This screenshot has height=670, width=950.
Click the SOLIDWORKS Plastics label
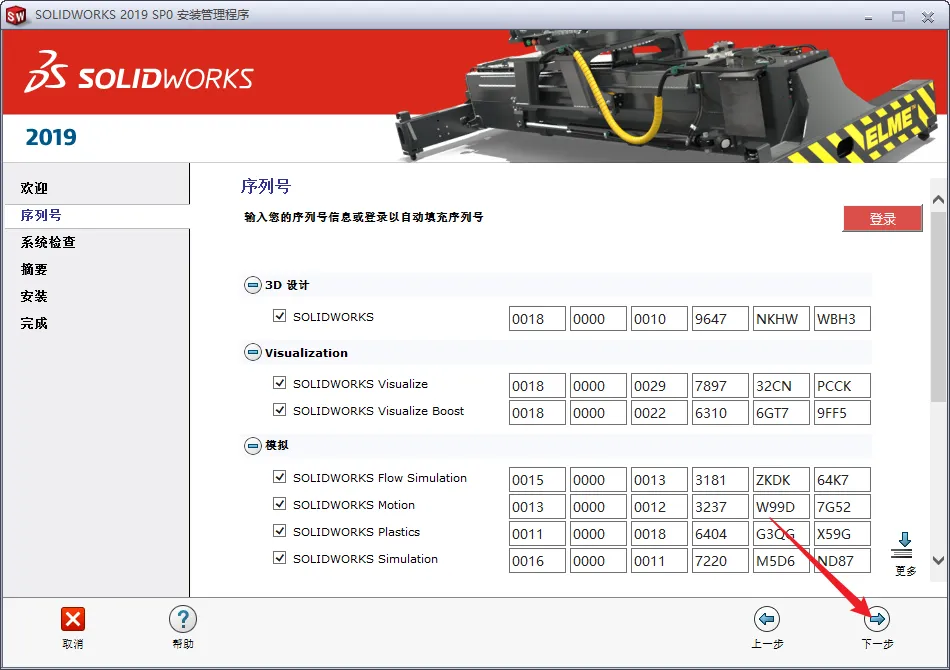coord(356,531)
